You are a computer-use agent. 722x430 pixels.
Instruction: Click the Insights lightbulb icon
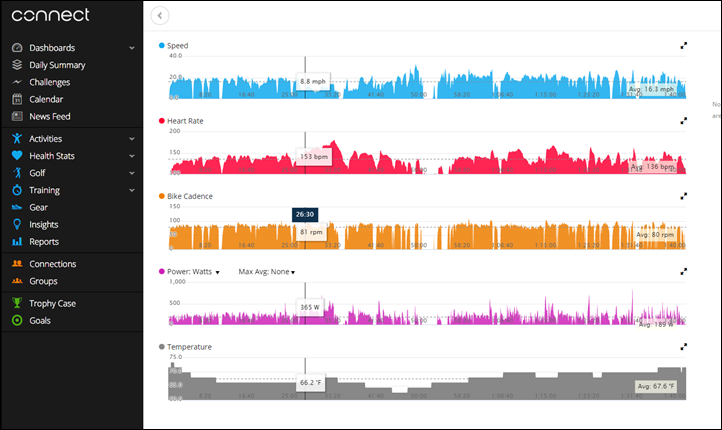[17, 225]
